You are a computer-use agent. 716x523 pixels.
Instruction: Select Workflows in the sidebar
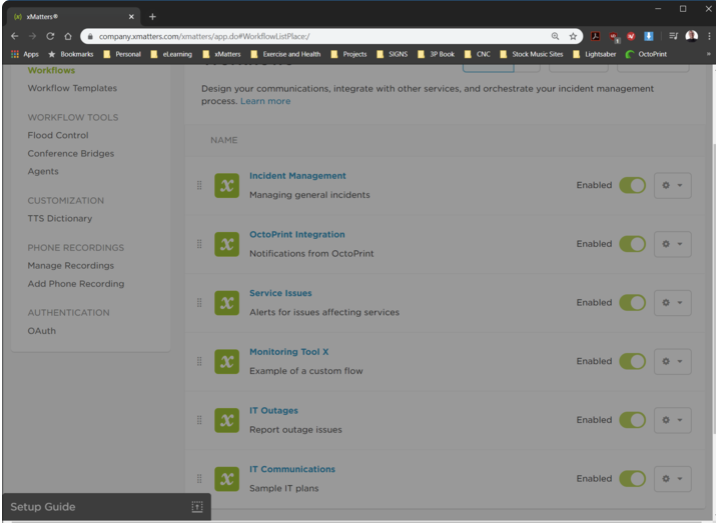(x=51, y=70)
